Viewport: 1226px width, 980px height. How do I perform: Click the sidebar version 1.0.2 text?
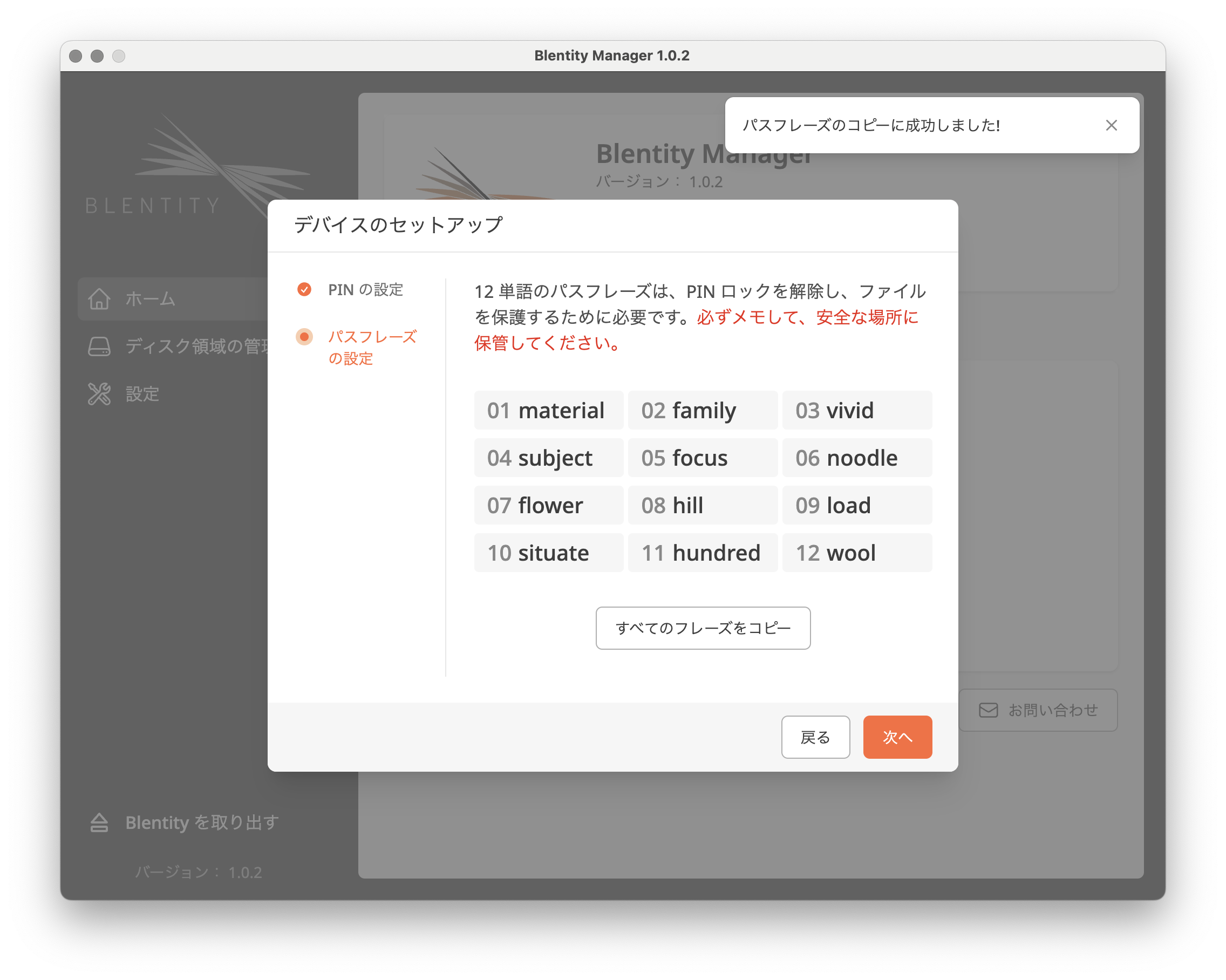[x=199, y=872]
